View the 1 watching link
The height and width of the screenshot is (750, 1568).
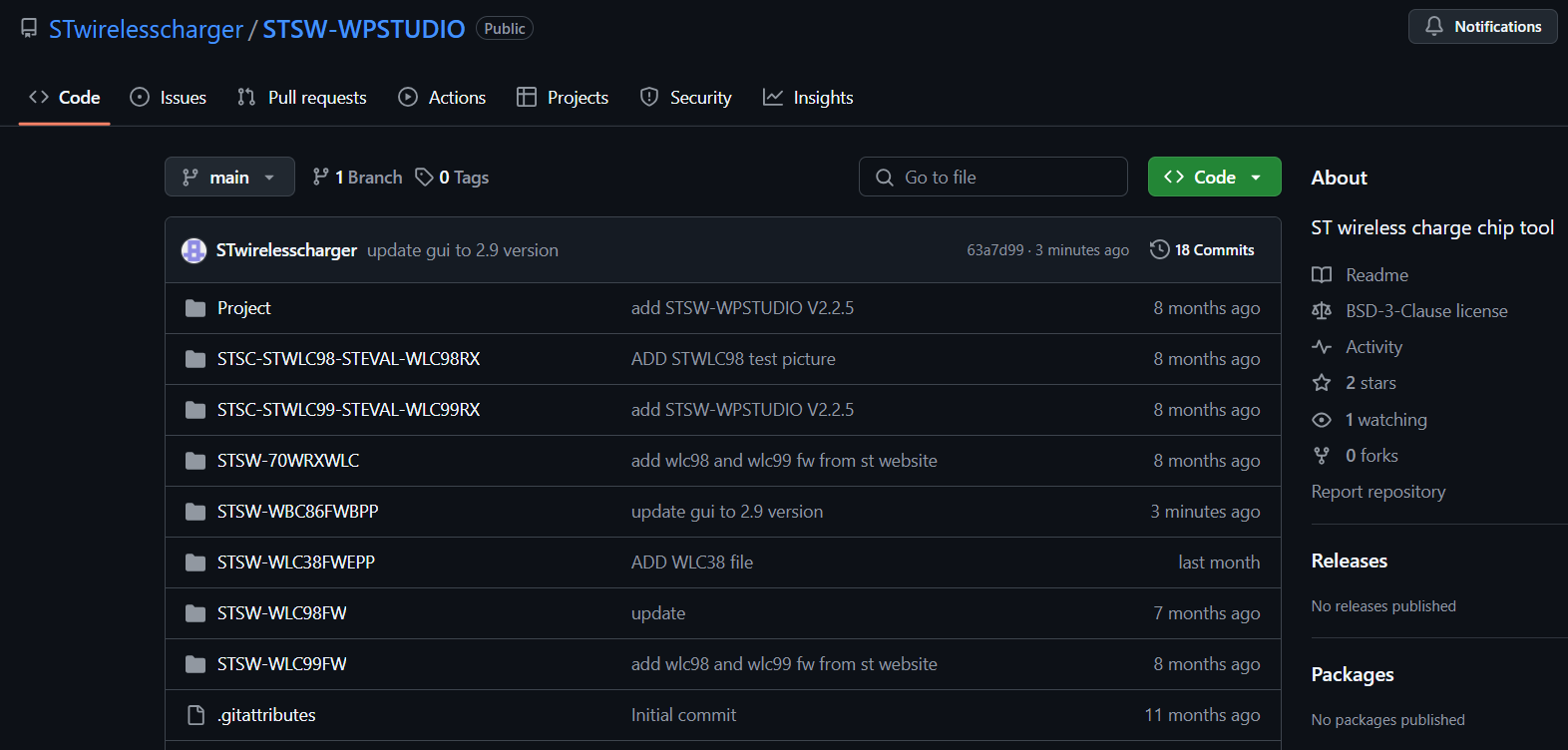click(1386, 420)
